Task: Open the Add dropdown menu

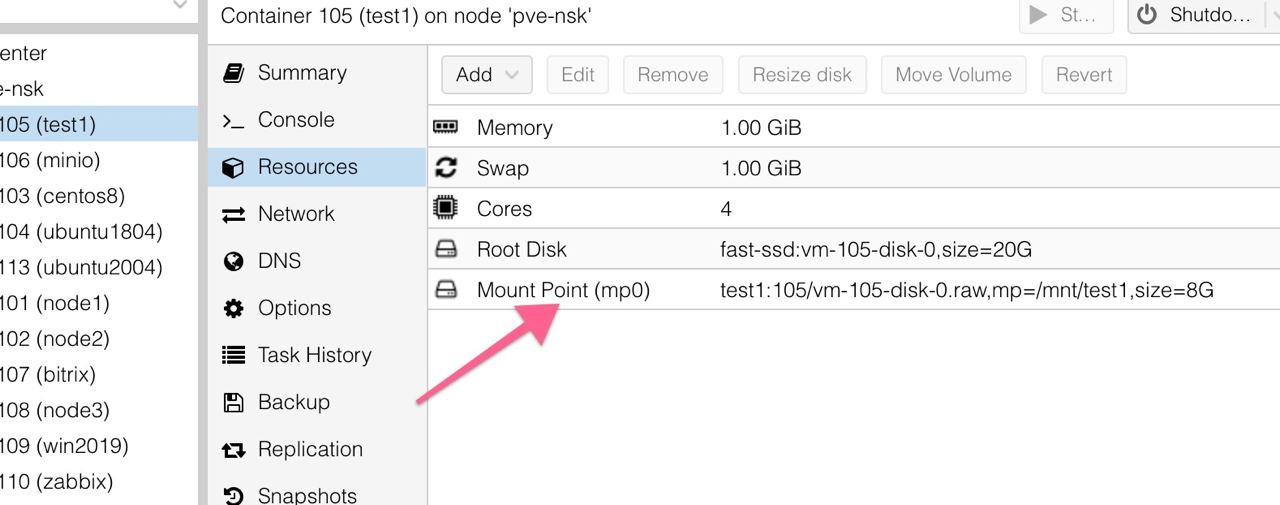Action: [x=487, y=75]
